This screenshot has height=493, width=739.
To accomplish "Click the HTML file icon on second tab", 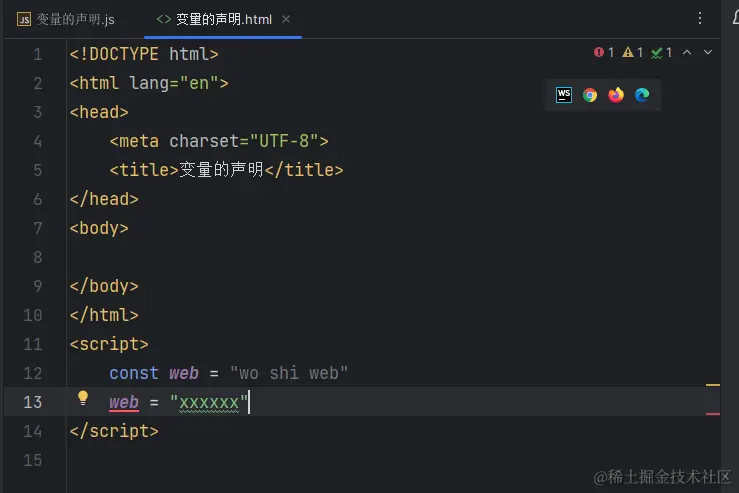I will [164, 19].
